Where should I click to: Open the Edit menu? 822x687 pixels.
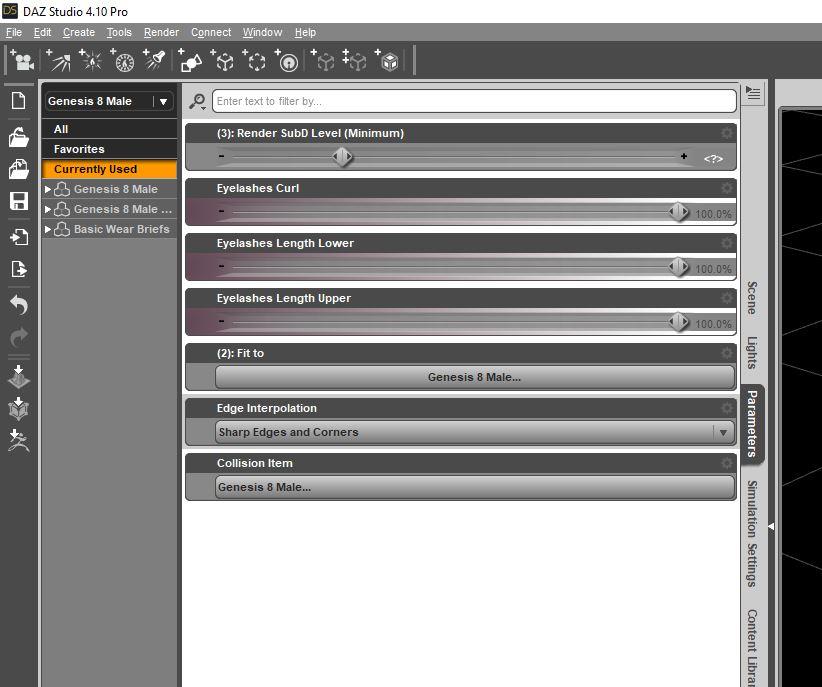(42, 33)
